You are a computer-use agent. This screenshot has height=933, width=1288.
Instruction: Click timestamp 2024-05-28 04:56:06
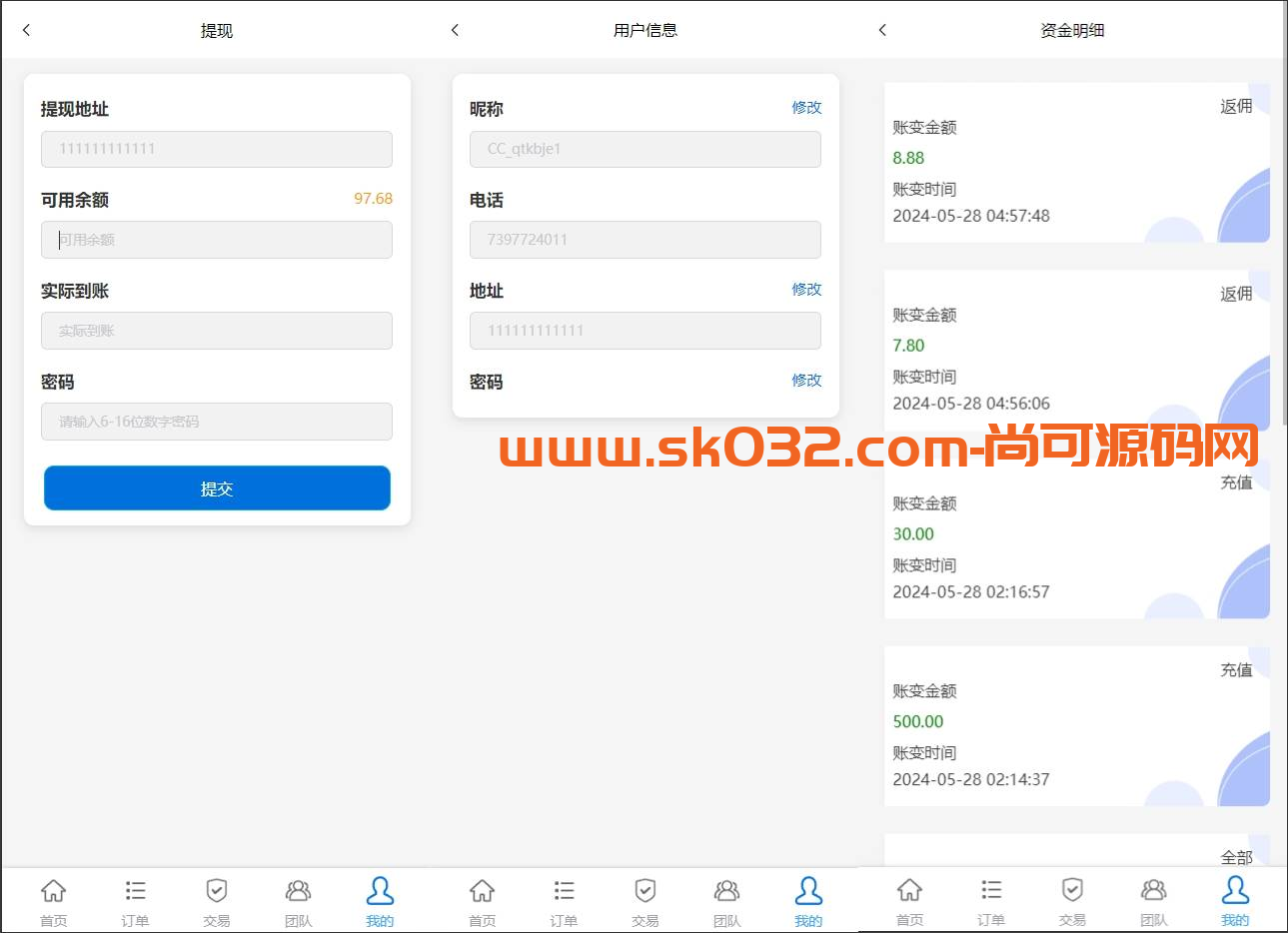(x=971, y=404)
